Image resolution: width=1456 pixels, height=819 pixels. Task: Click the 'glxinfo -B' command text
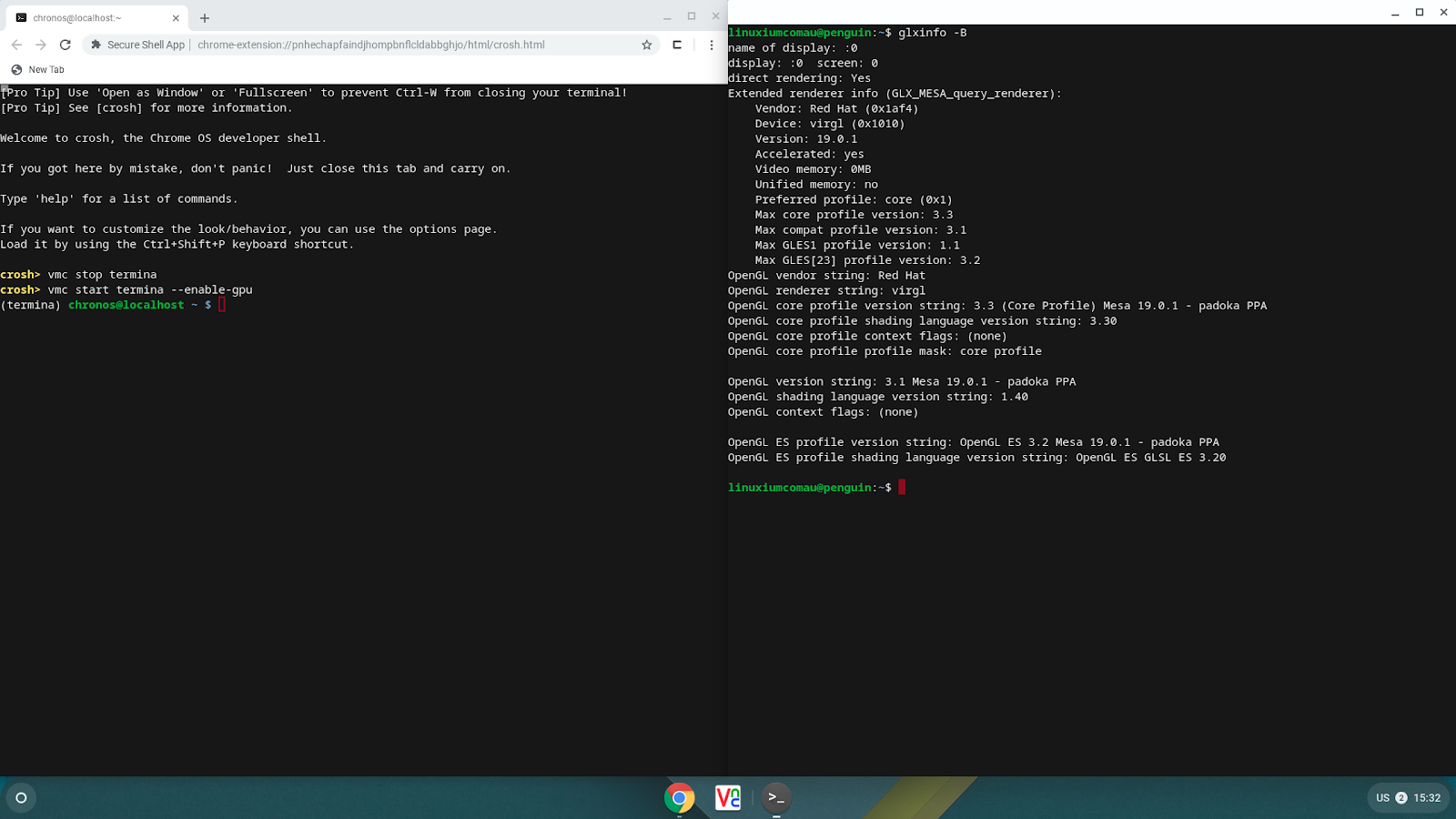(933, 33)
